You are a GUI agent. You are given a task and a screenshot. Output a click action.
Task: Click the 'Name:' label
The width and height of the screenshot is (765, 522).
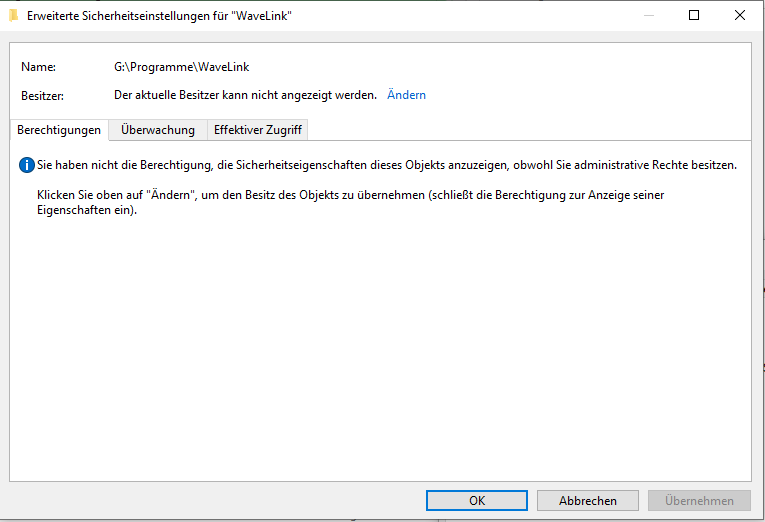(x=39, y=67)
